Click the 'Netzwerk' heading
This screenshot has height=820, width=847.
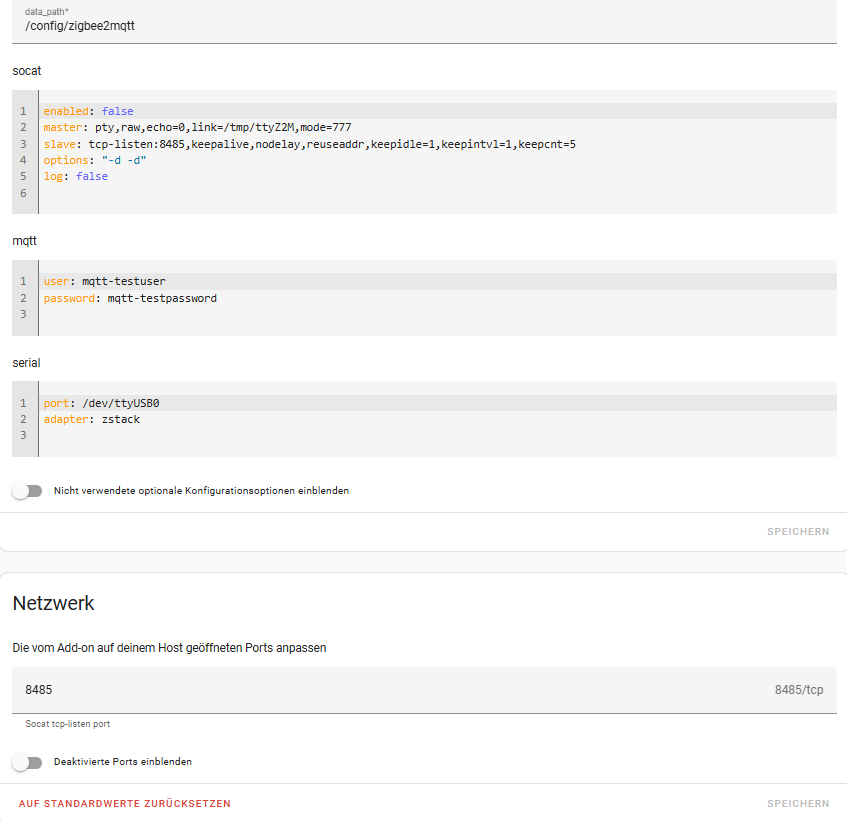[x=53, y=603]
